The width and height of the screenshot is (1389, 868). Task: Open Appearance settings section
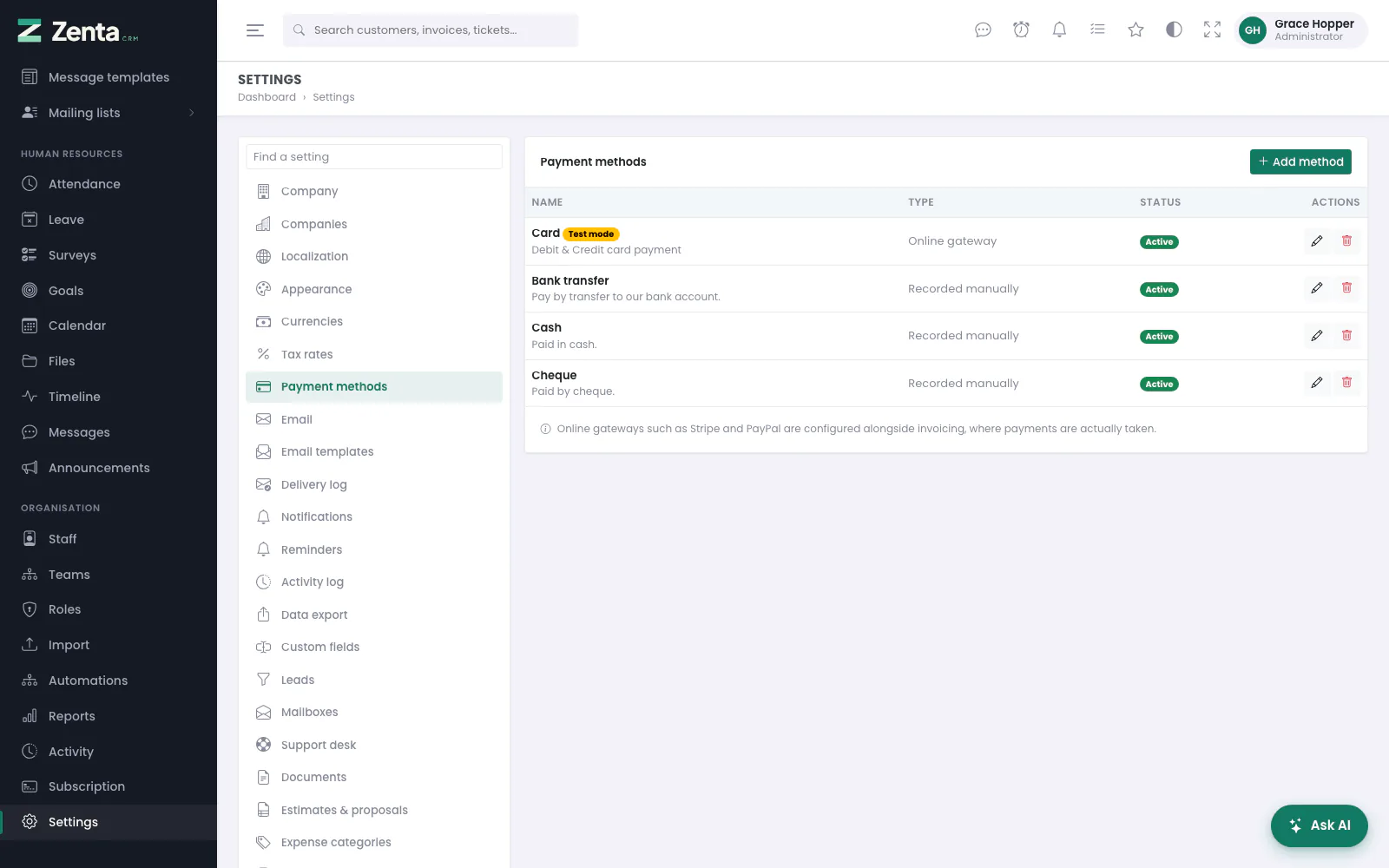tap(374, 289)
